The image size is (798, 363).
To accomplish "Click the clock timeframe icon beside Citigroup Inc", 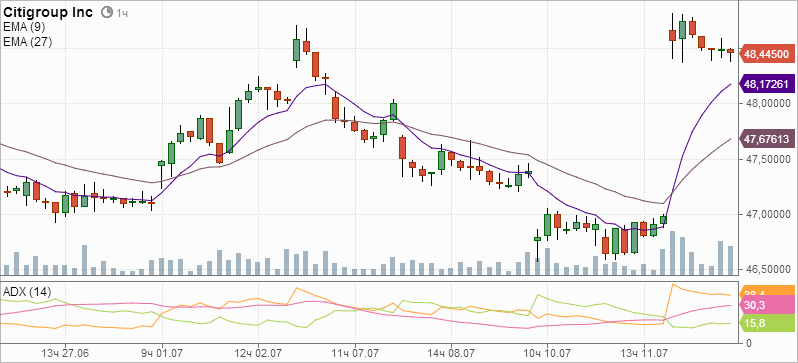I will 107,13.
